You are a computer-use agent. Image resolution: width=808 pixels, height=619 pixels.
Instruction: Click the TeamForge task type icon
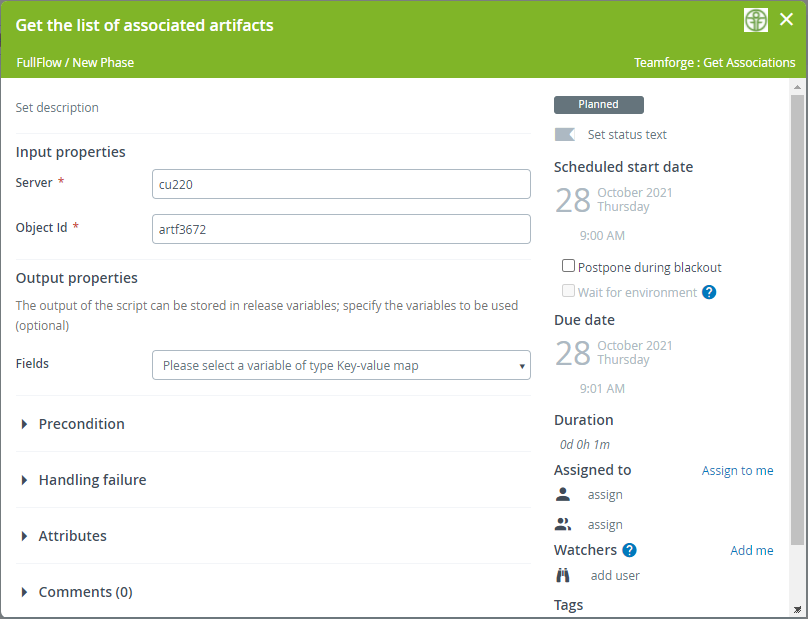[x=756, y=20]
